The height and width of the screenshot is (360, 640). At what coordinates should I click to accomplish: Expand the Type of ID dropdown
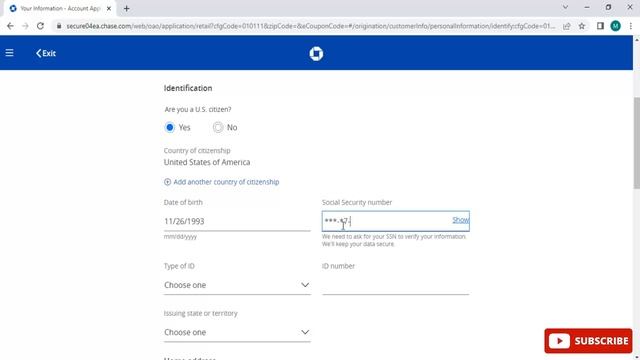pyautogui.click(x=237, y=285)
